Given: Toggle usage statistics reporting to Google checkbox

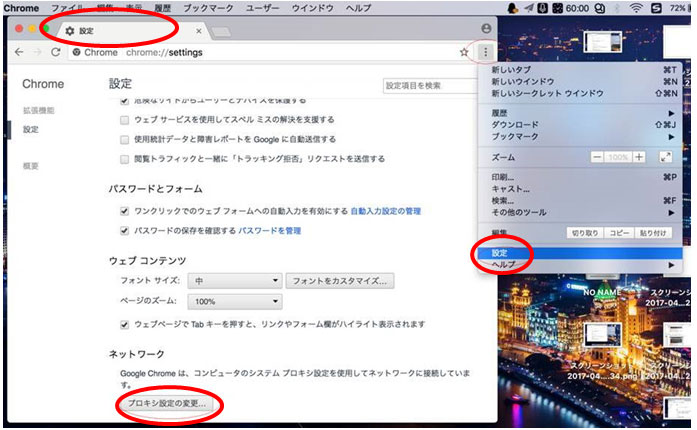Looking at the screenshot, I should (x=124, y=140).
